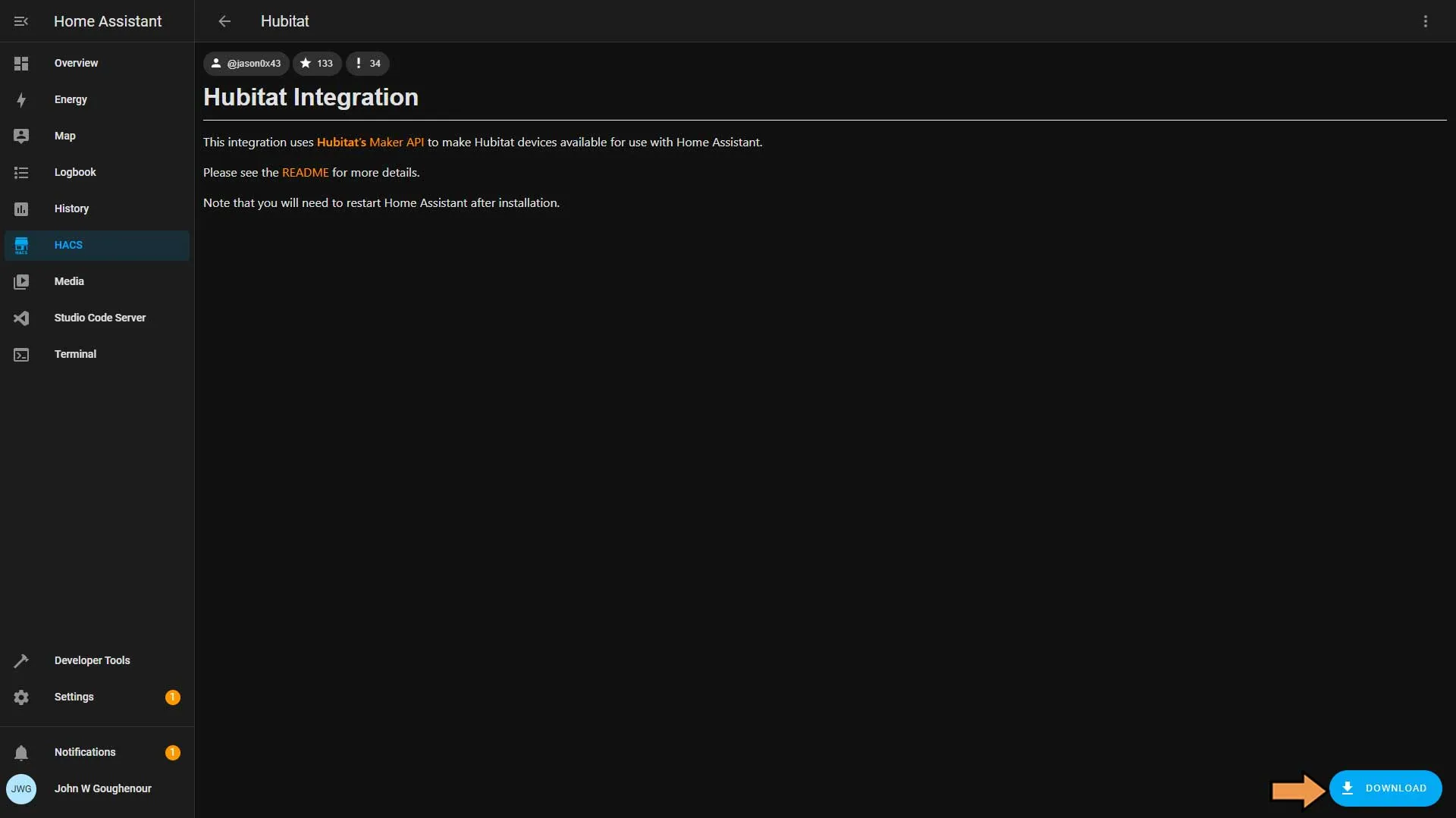
Task: Open Studio Code Server from the sidebar
Action: pyautogui.click(x=97, y=318)
